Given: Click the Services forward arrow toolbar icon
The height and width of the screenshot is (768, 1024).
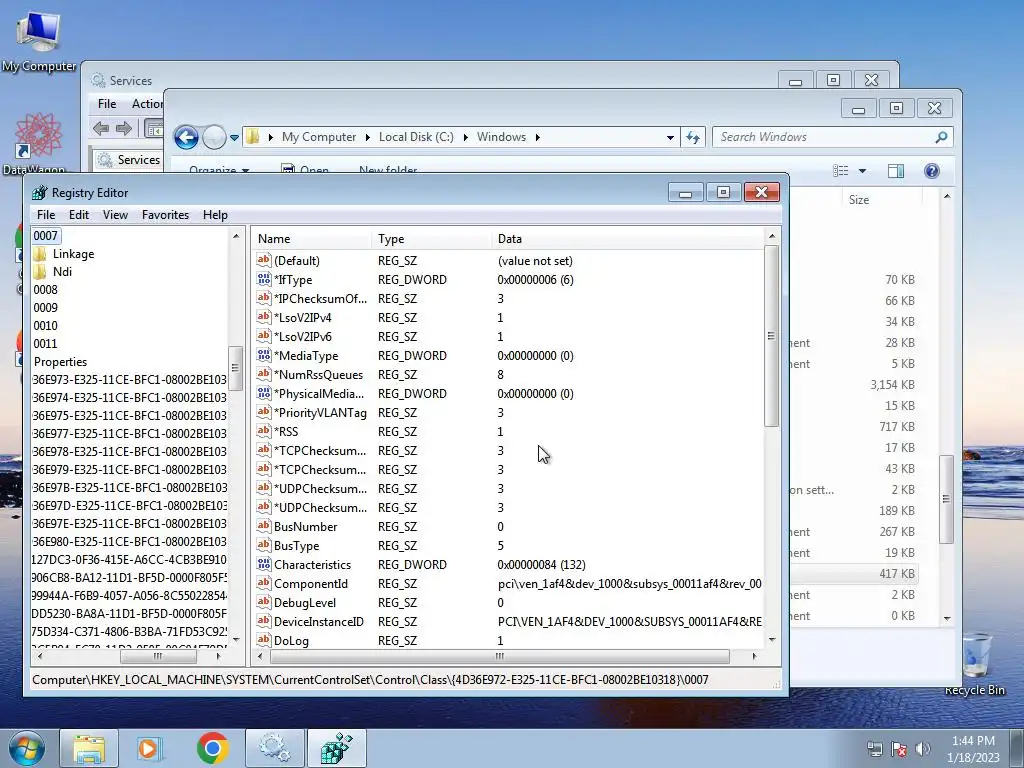Looking at the screenshot, I should (x=124, y=129).
